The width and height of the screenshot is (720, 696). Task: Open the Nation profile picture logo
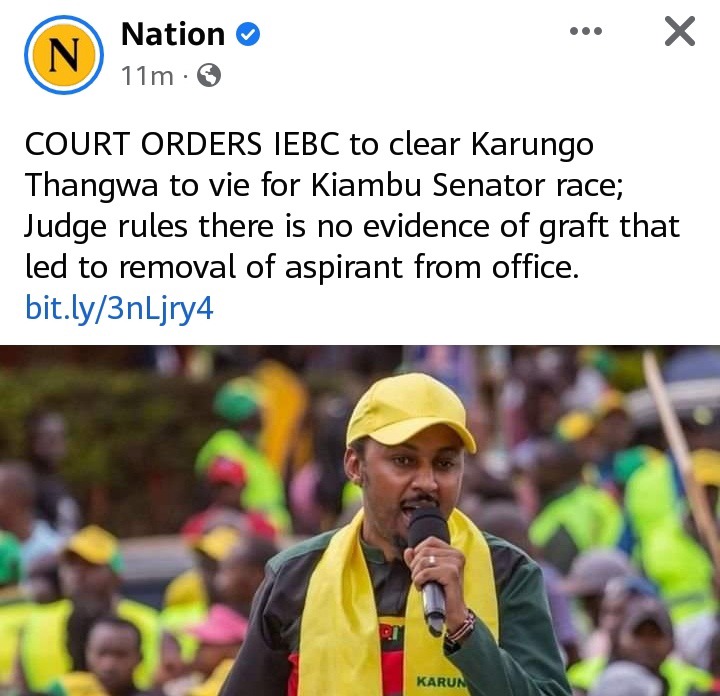coord(64,55)
